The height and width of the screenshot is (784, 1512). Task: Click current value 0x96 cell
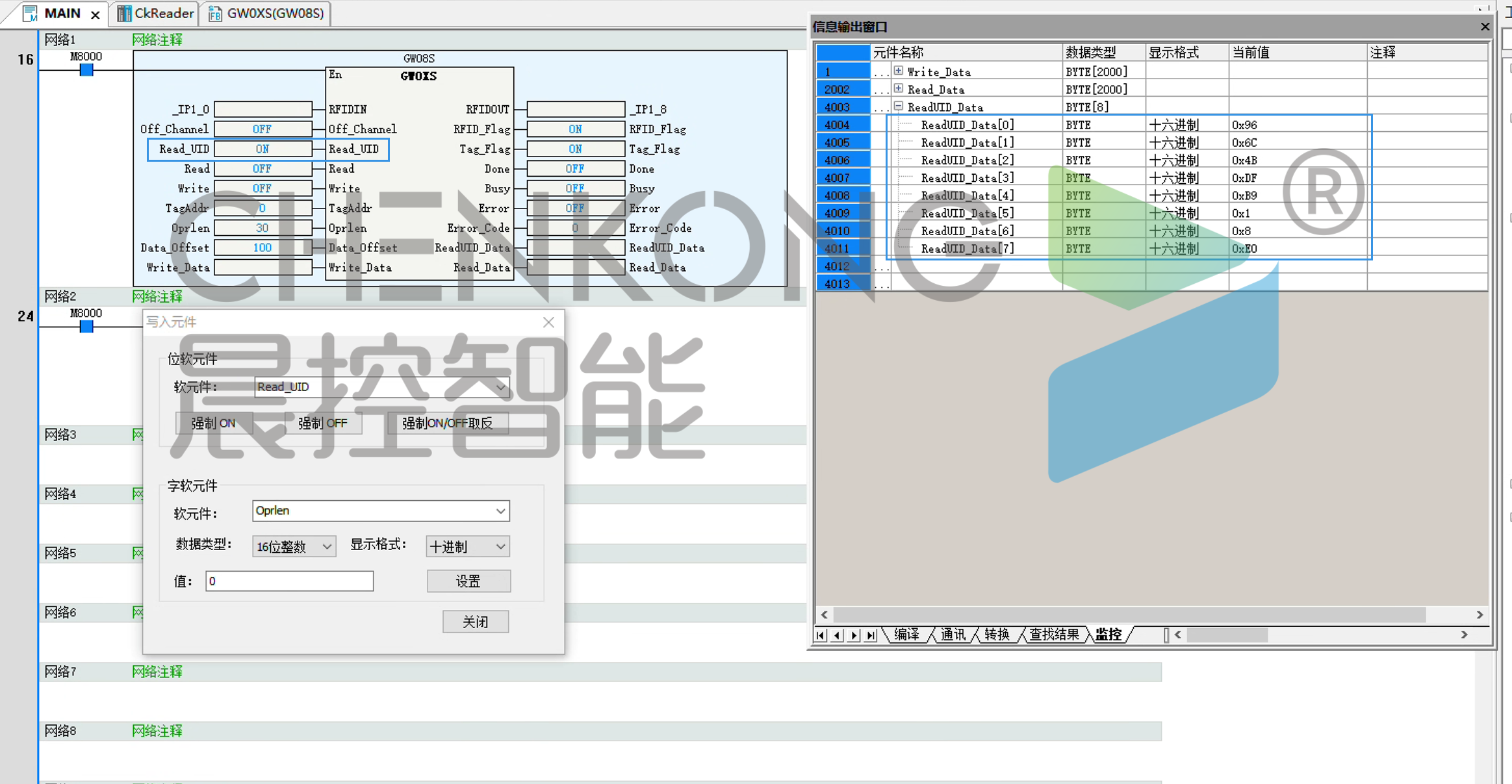tap(1297, 125)
